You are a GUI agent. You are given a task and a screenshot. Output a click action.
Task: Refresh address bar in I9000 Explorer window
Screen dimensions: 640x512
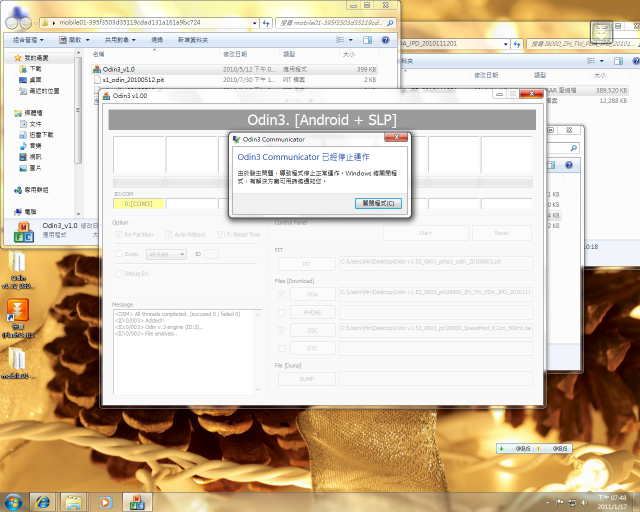click(517, 44)
